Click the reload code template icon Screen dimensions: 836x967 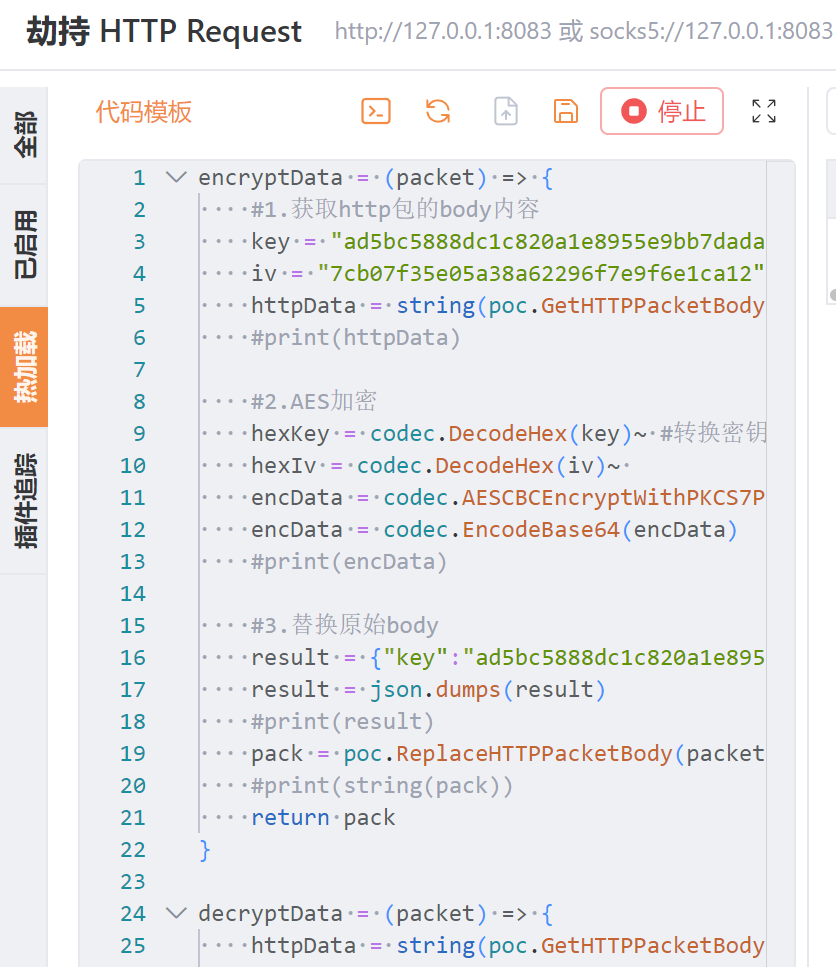tap(437, 112)
